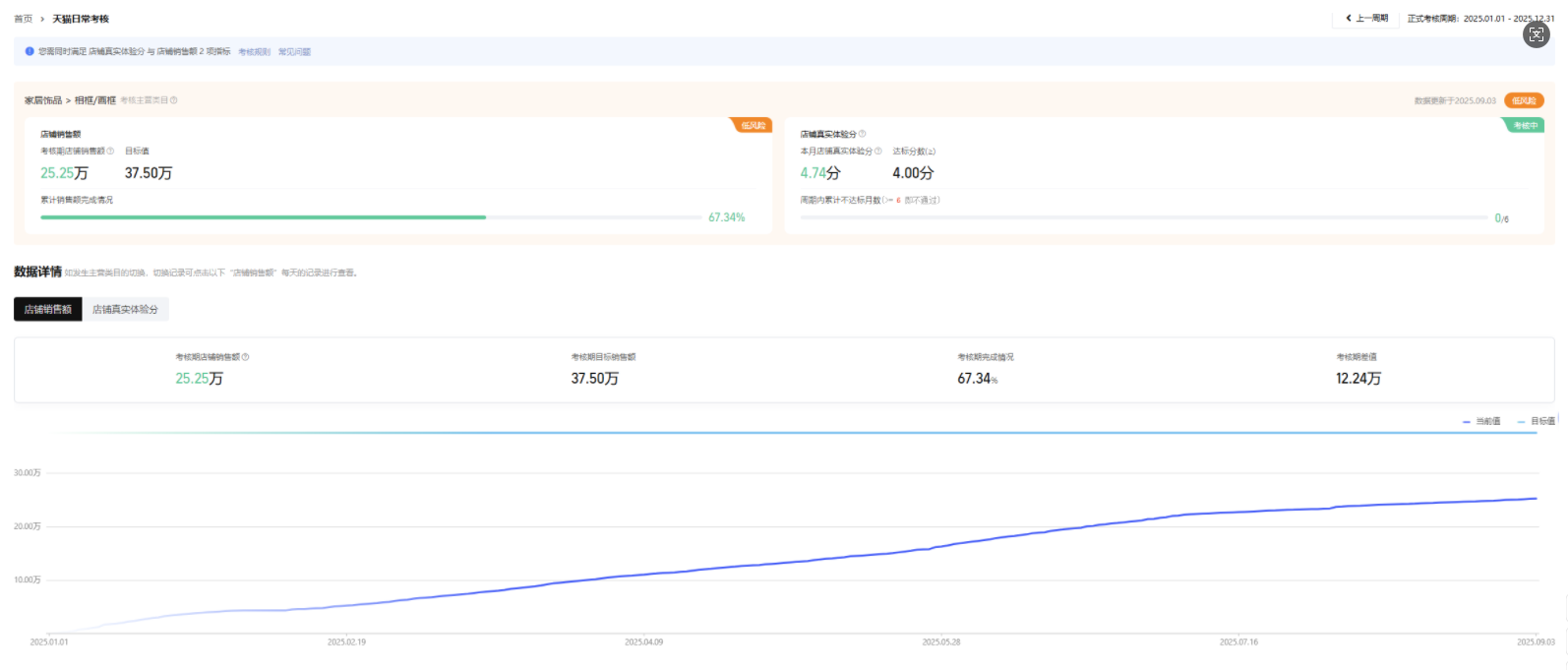Click help icon next to 本月店铺真实体验分

[878, 152]
